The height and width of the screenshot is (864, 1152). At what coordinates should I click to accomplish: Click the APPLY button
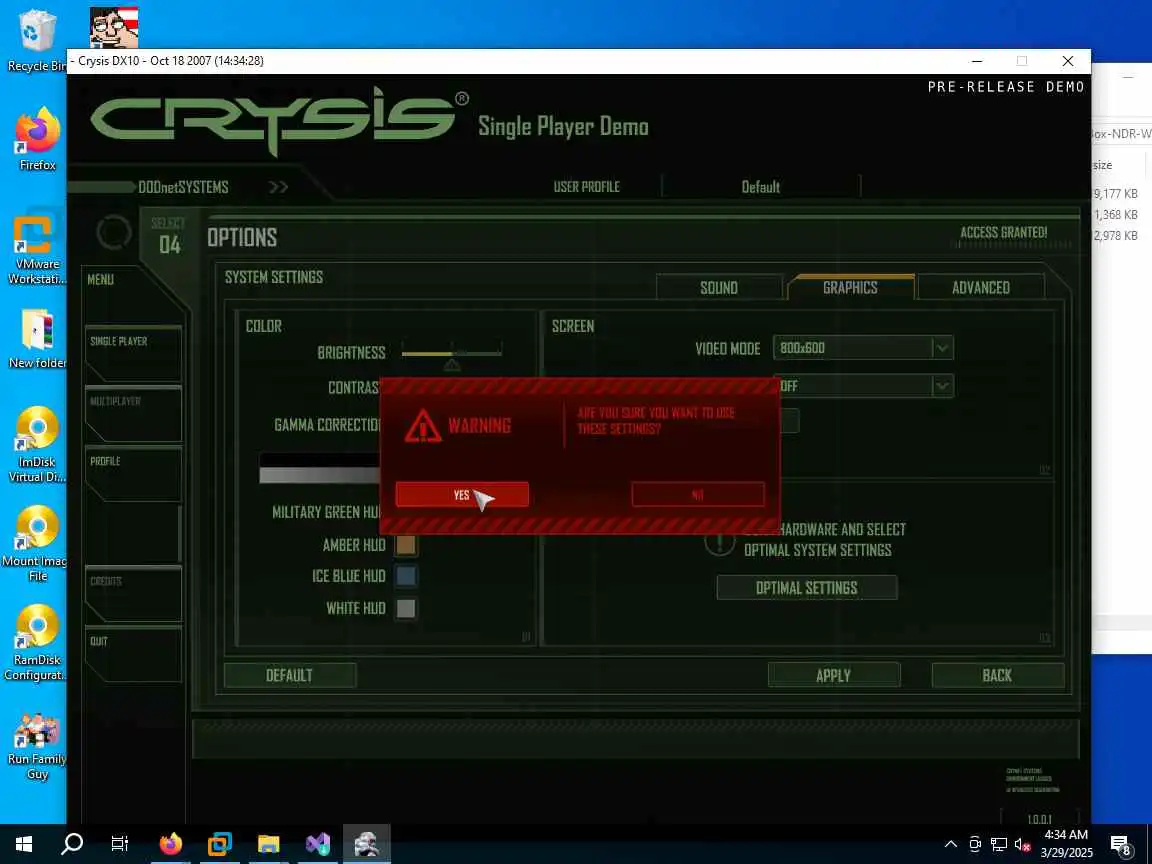(834, 675)
